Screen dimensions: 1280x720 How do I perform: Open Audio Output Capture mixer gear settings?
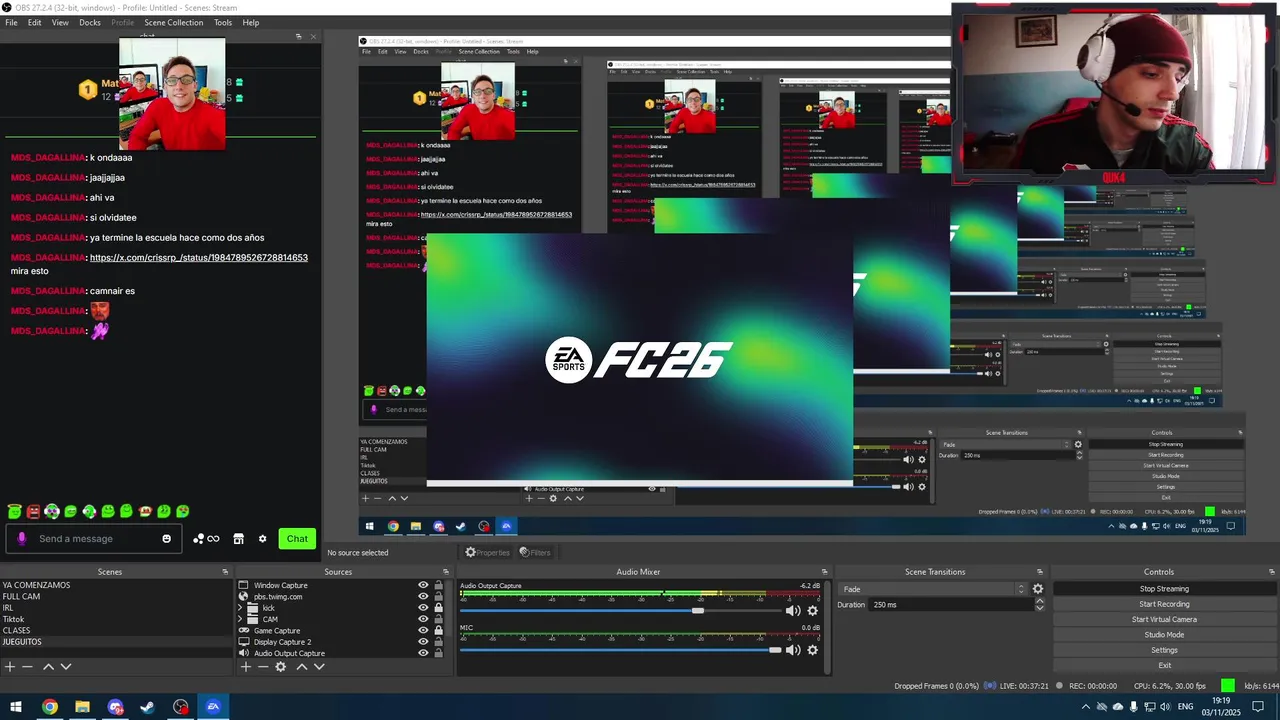click(812, 611)
